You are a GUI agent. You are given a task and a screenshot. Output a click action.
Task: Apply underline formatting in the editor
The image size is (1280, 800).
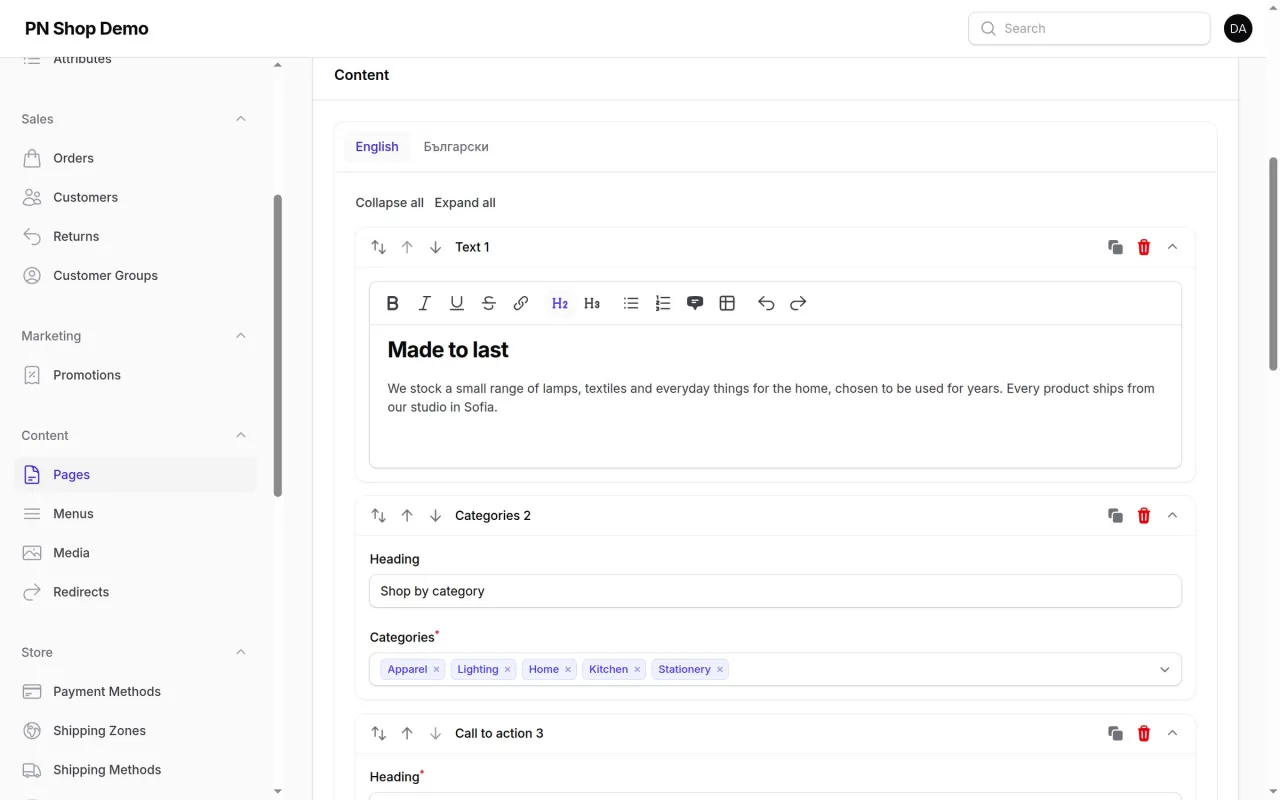457,303
